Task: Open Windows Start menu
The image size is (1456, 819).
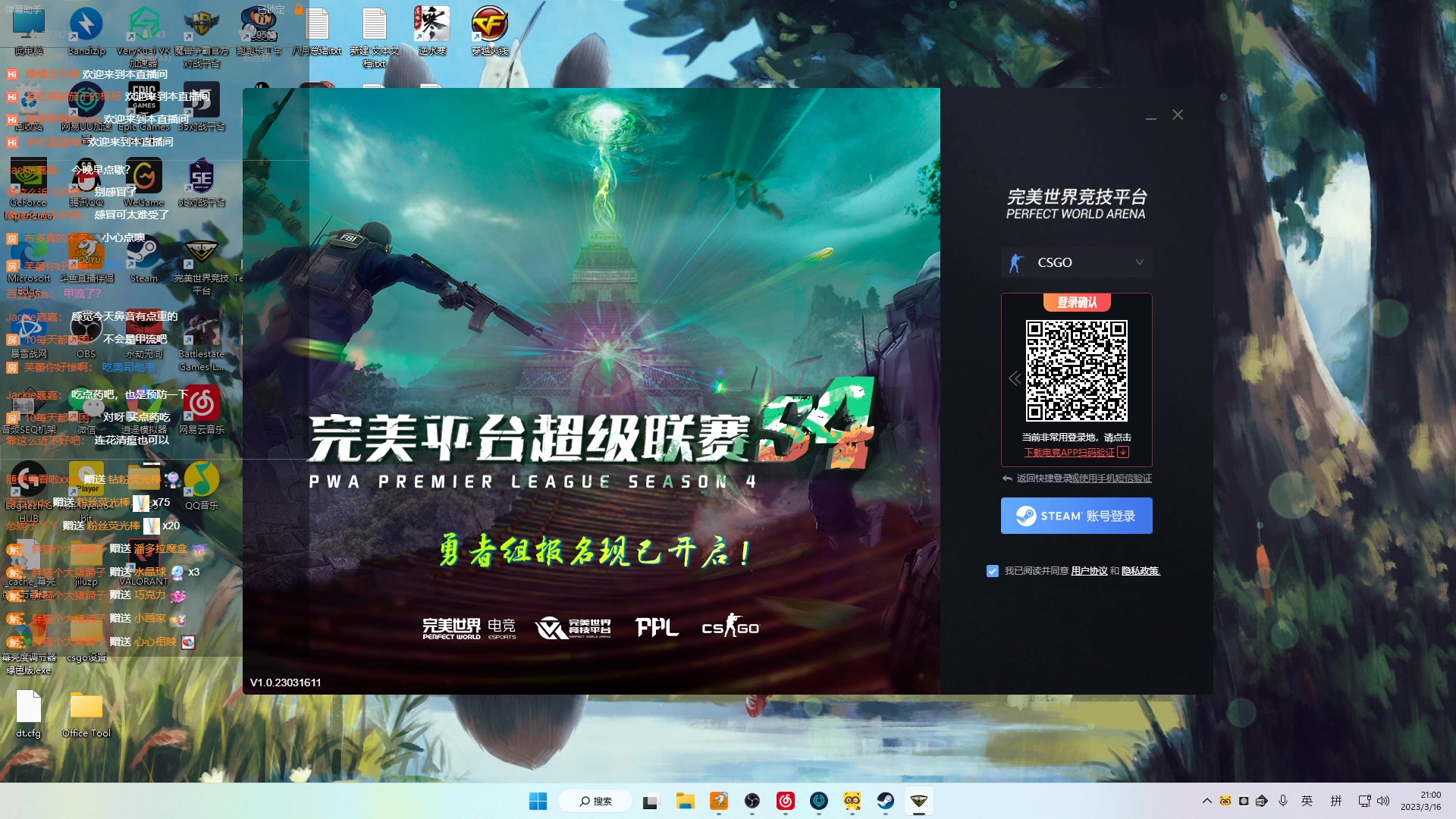Action: point(538,801)
